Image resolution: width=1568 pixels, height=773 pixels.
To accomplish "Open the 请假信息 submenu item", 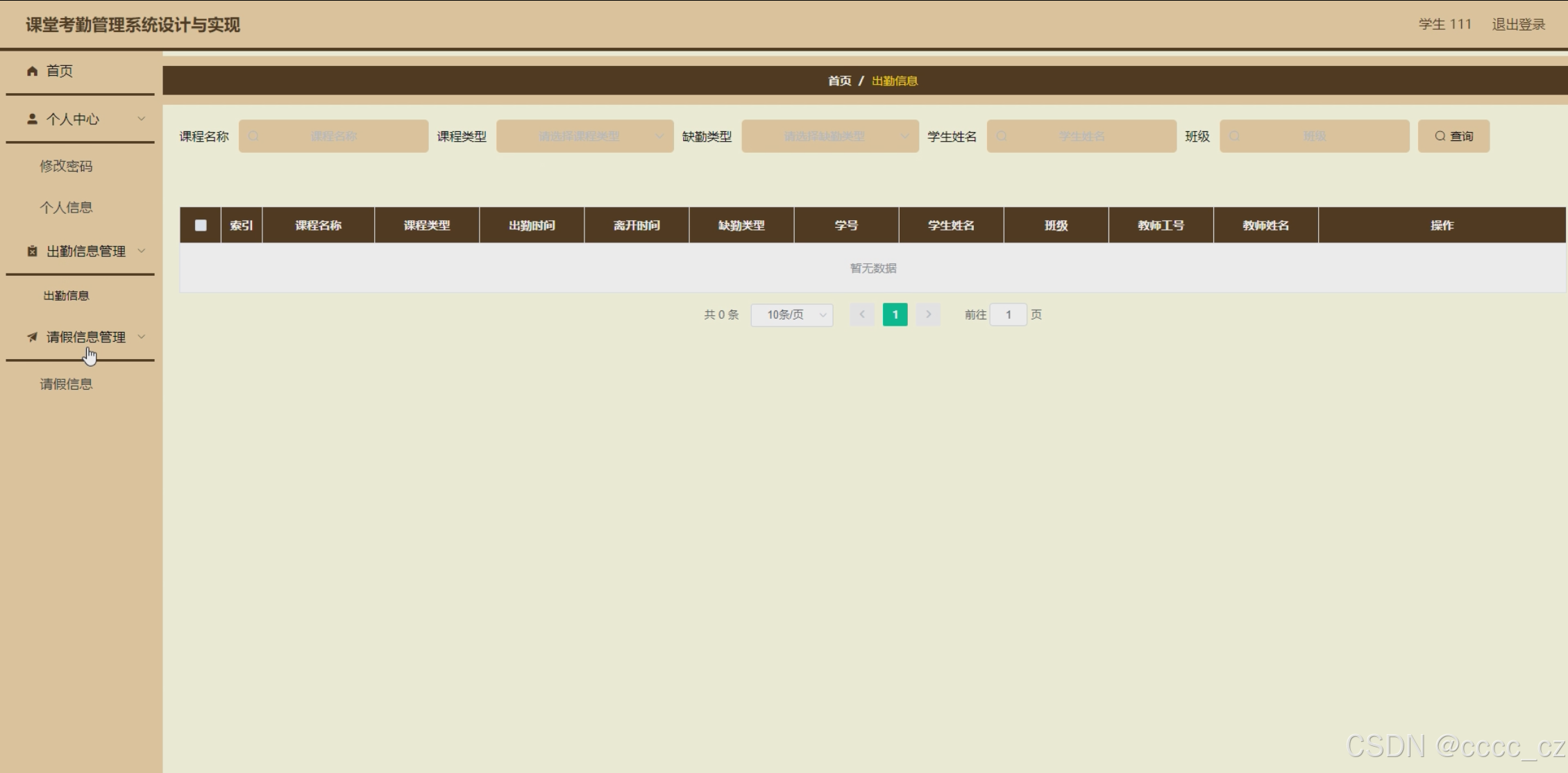I will 66,384.
